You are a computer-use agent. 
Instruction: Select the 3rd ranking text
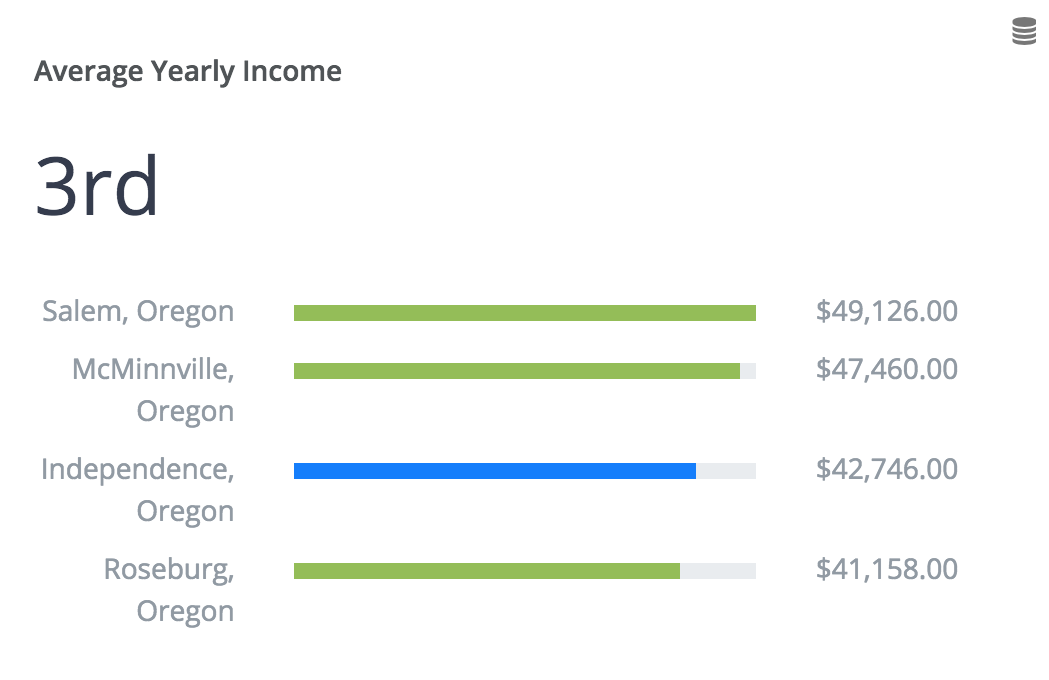pos(96,186)
